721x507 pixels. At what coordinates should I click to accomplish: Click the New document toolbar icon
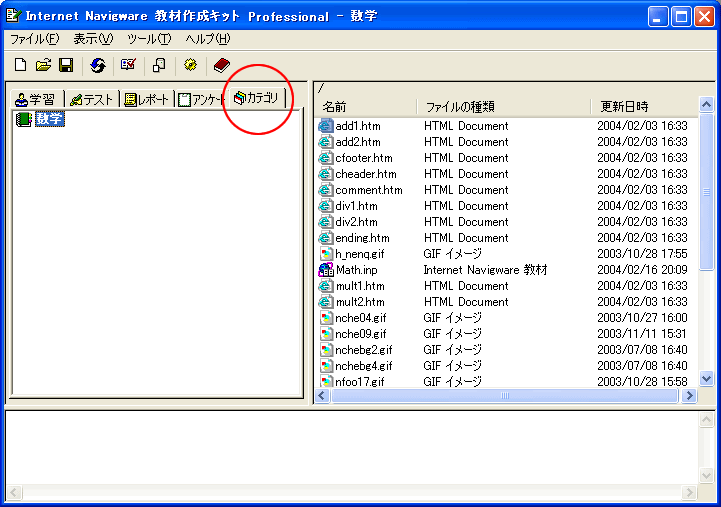point(20,65)
